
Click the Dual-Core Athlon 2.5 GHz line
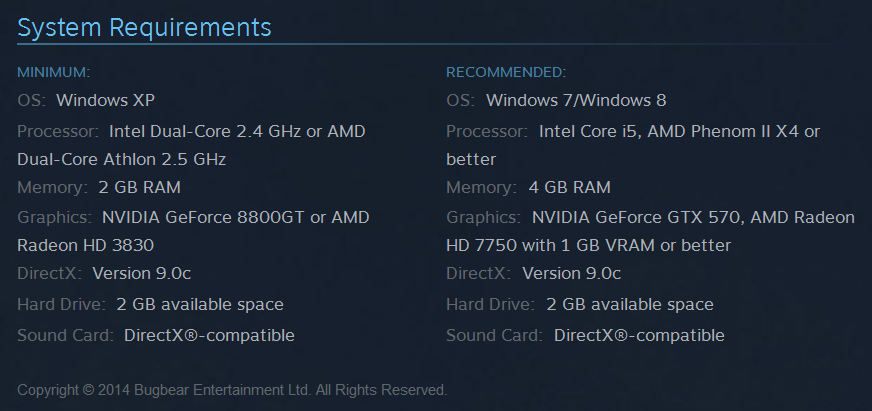(x=121, y=159)
